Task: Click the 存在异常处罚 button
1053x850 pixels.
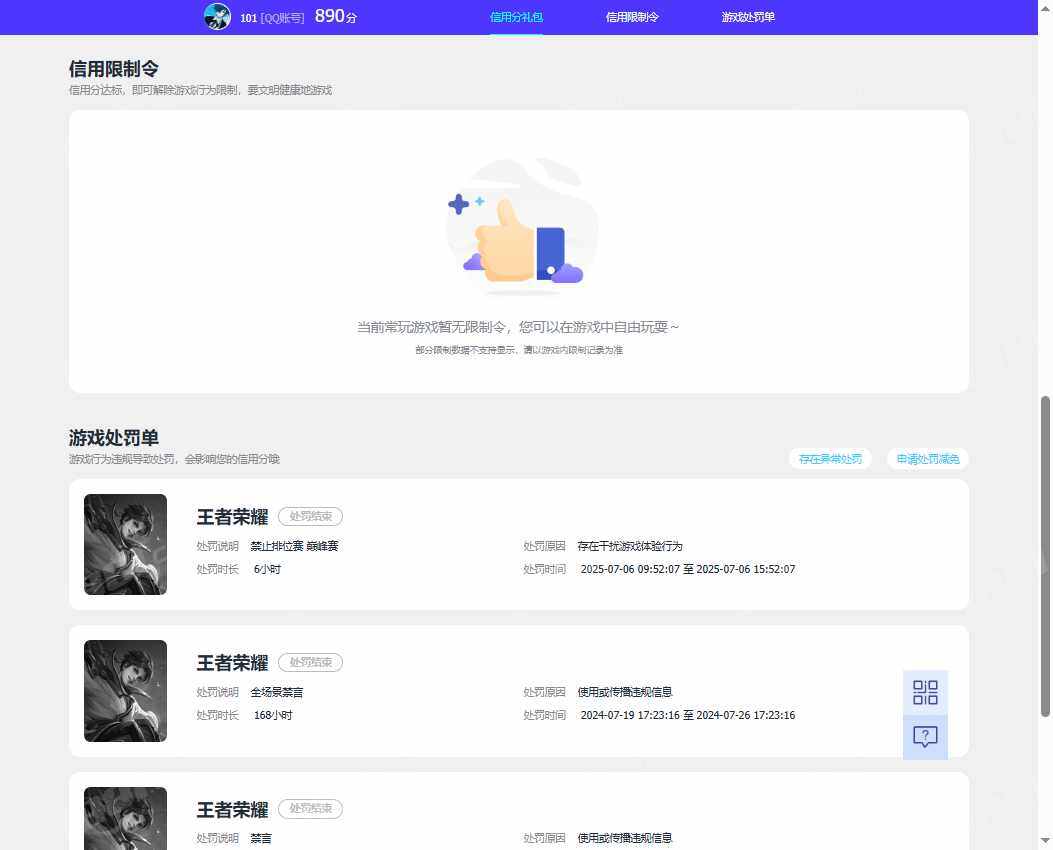Action: (x=830, y=459)
